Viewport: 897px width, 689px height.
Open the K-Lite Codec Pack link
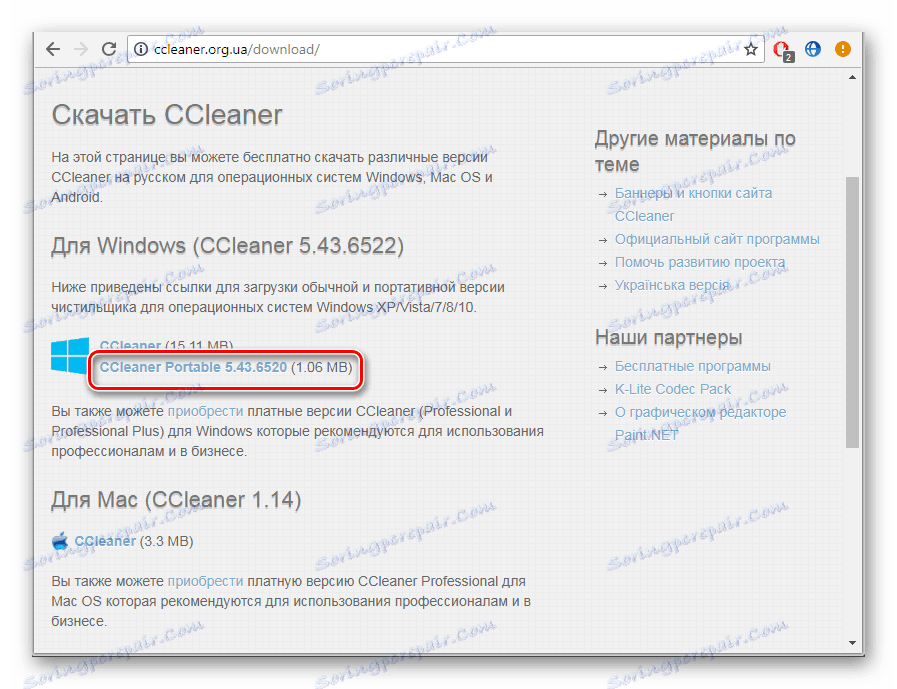pyautogui.click(x=671, y=389)
